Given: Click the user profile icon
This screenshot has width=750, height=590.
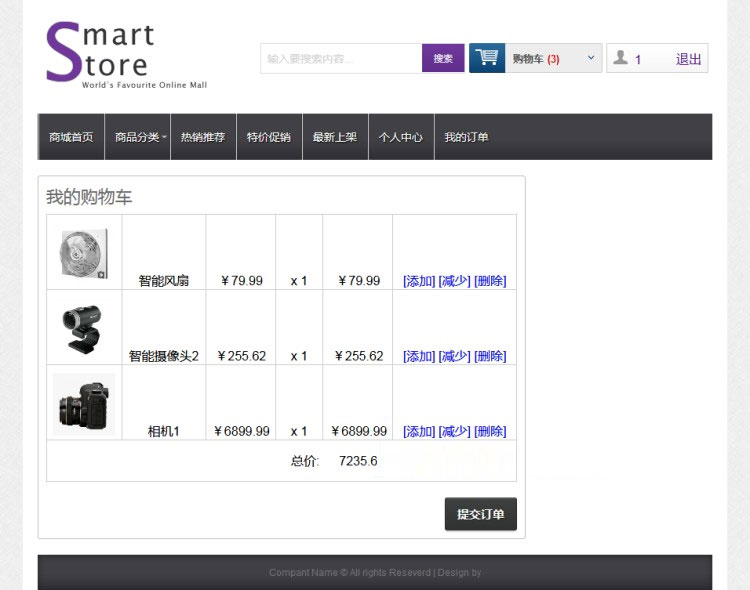Looking at the screenshot, I should 621,58.
